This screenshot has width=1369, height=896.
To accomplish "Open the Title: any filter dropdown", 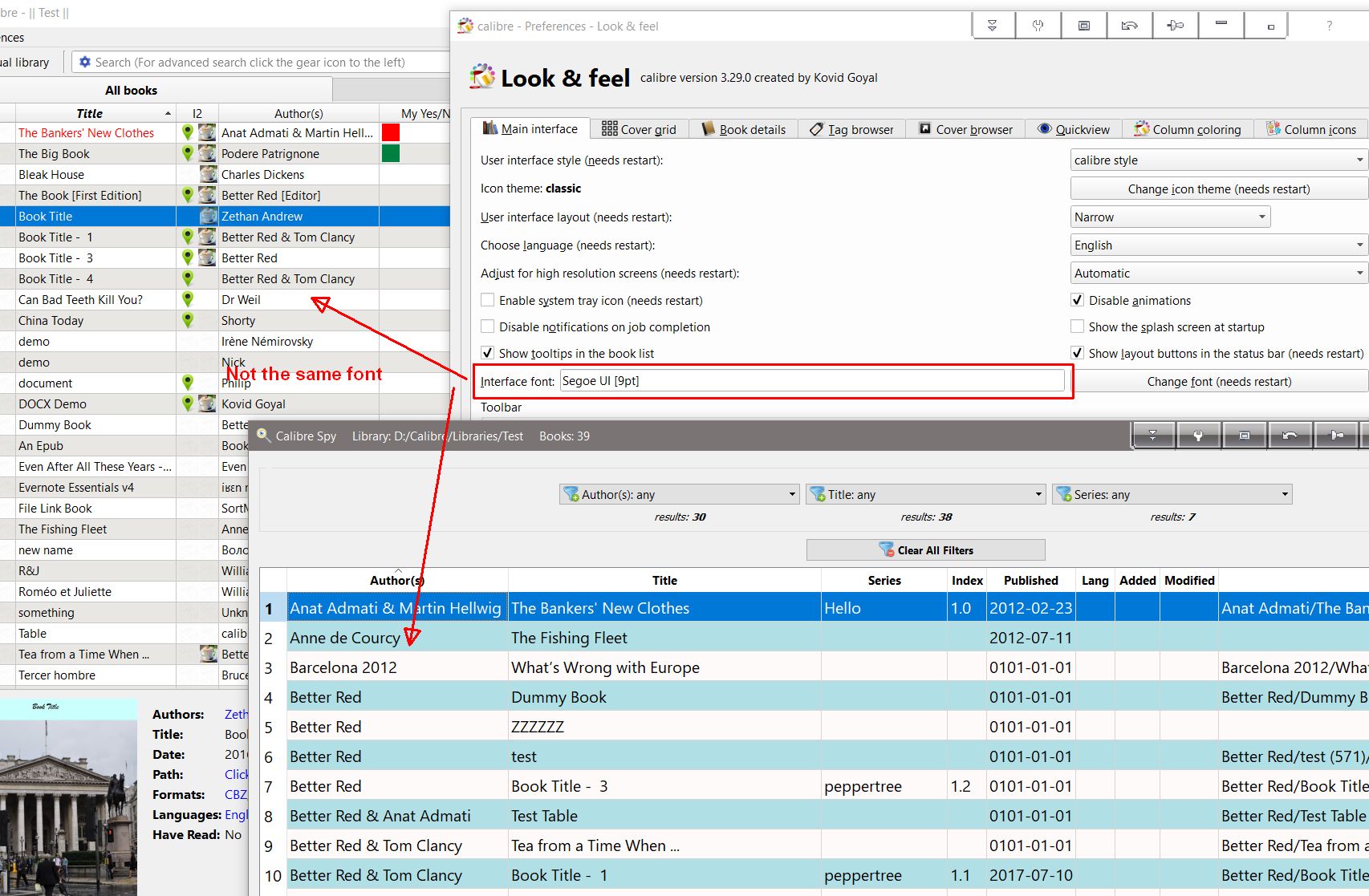I will point(925,494).
